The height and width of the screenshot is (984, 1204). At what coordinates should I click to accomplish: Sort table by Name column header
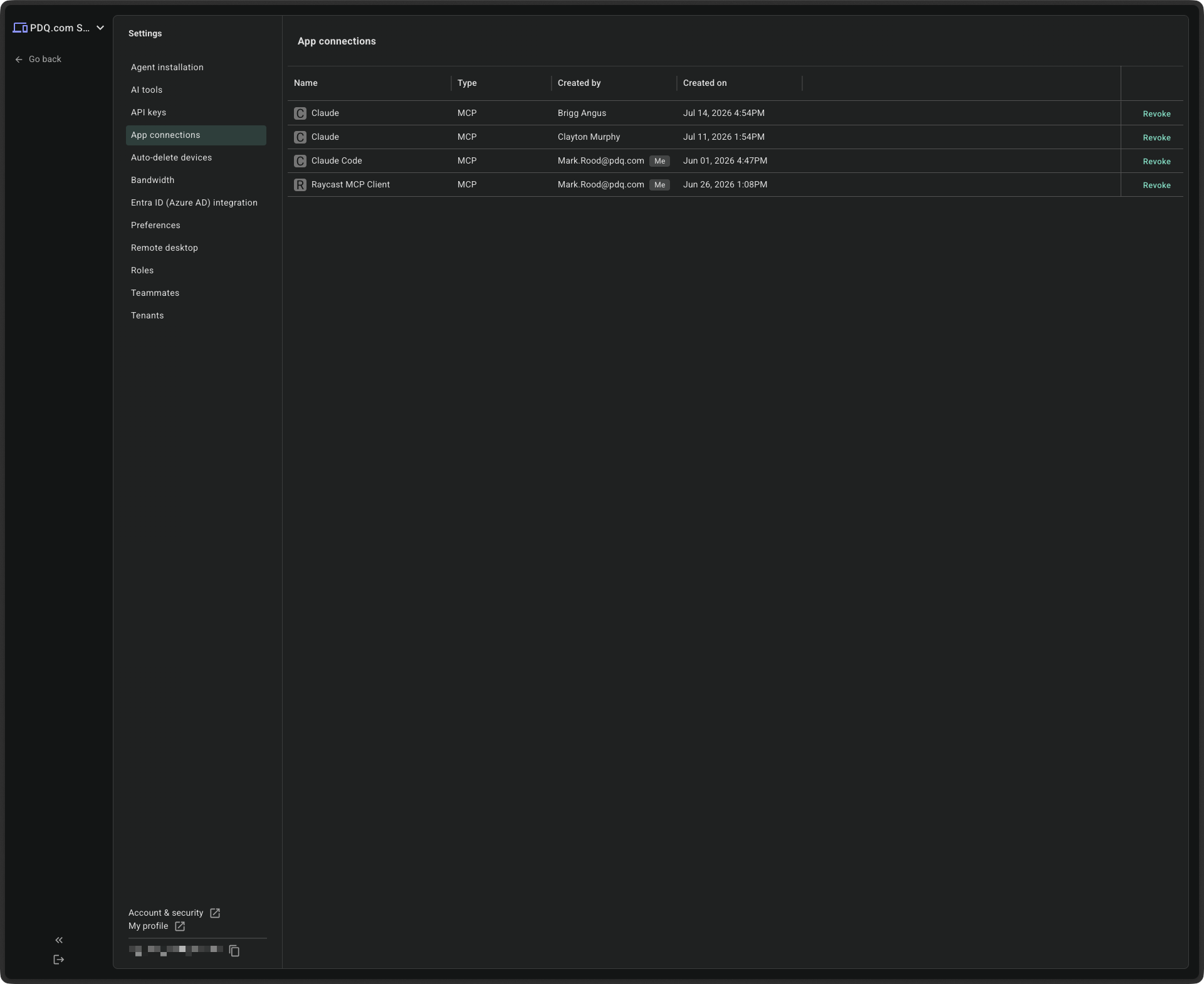pos(306,83)
